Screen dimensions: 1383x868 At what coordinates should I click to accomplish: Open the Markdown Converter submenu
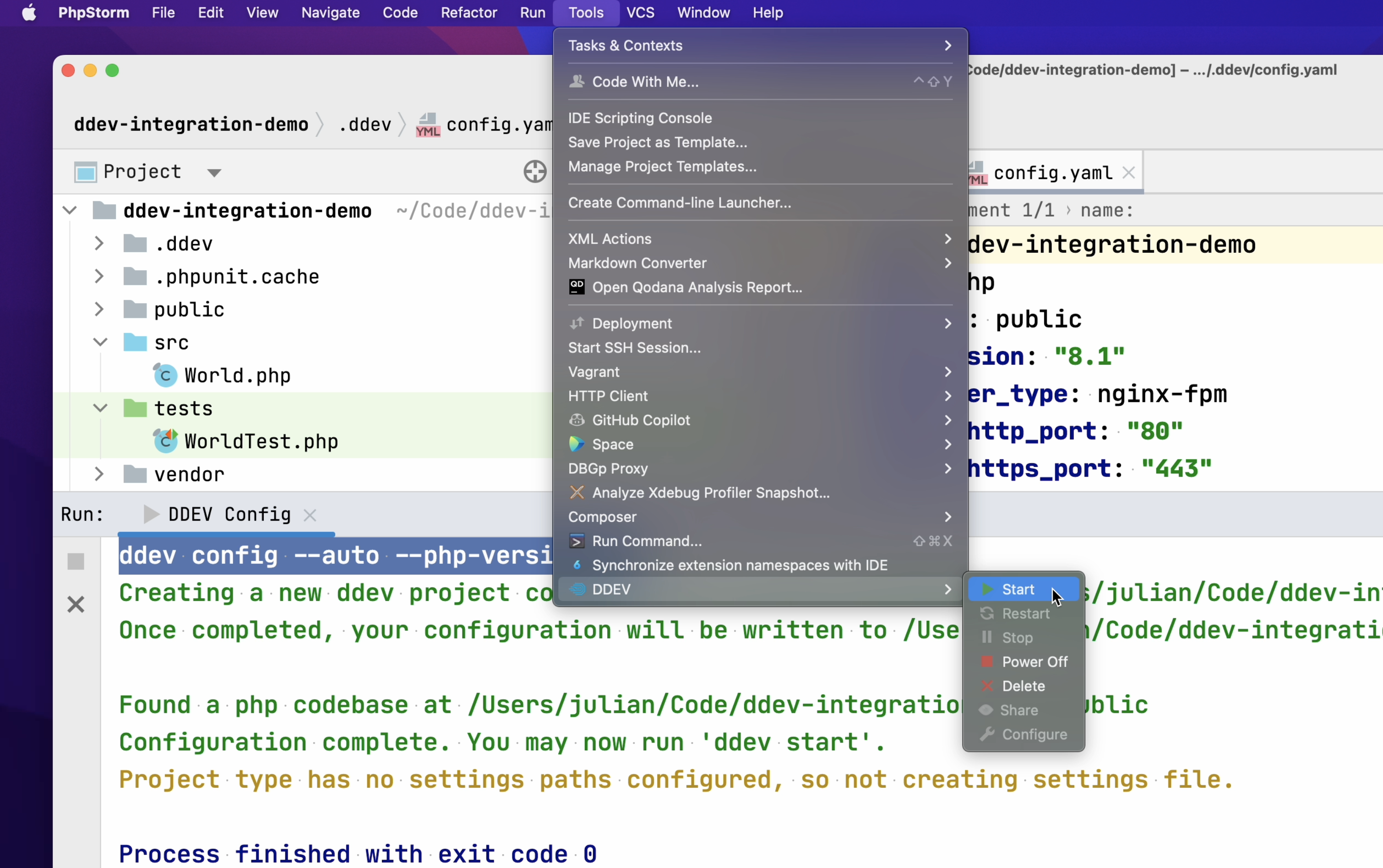tap(760, 263)
